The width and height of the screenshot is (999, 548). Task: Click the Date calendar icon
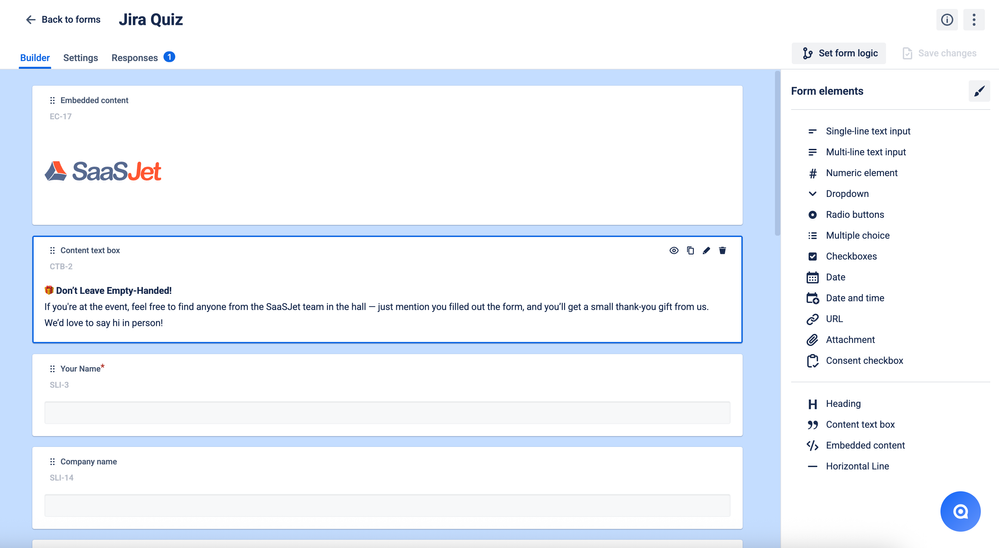812,277
